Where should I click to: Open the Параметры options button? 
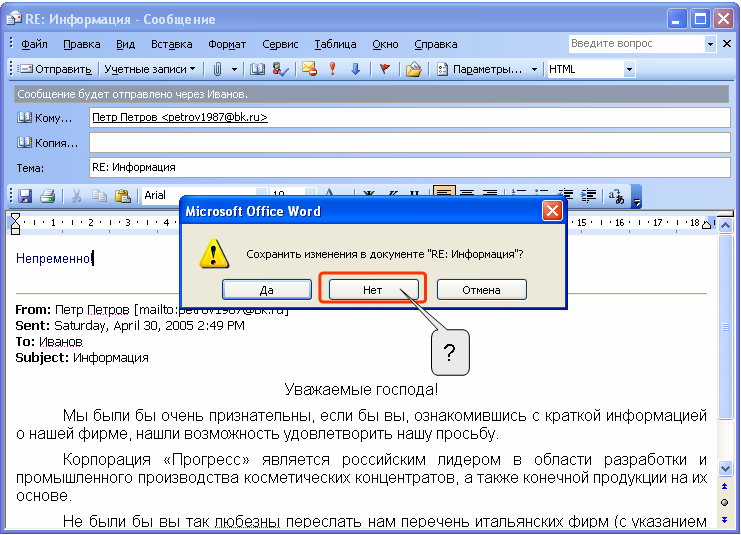click(x=480, y=69)
